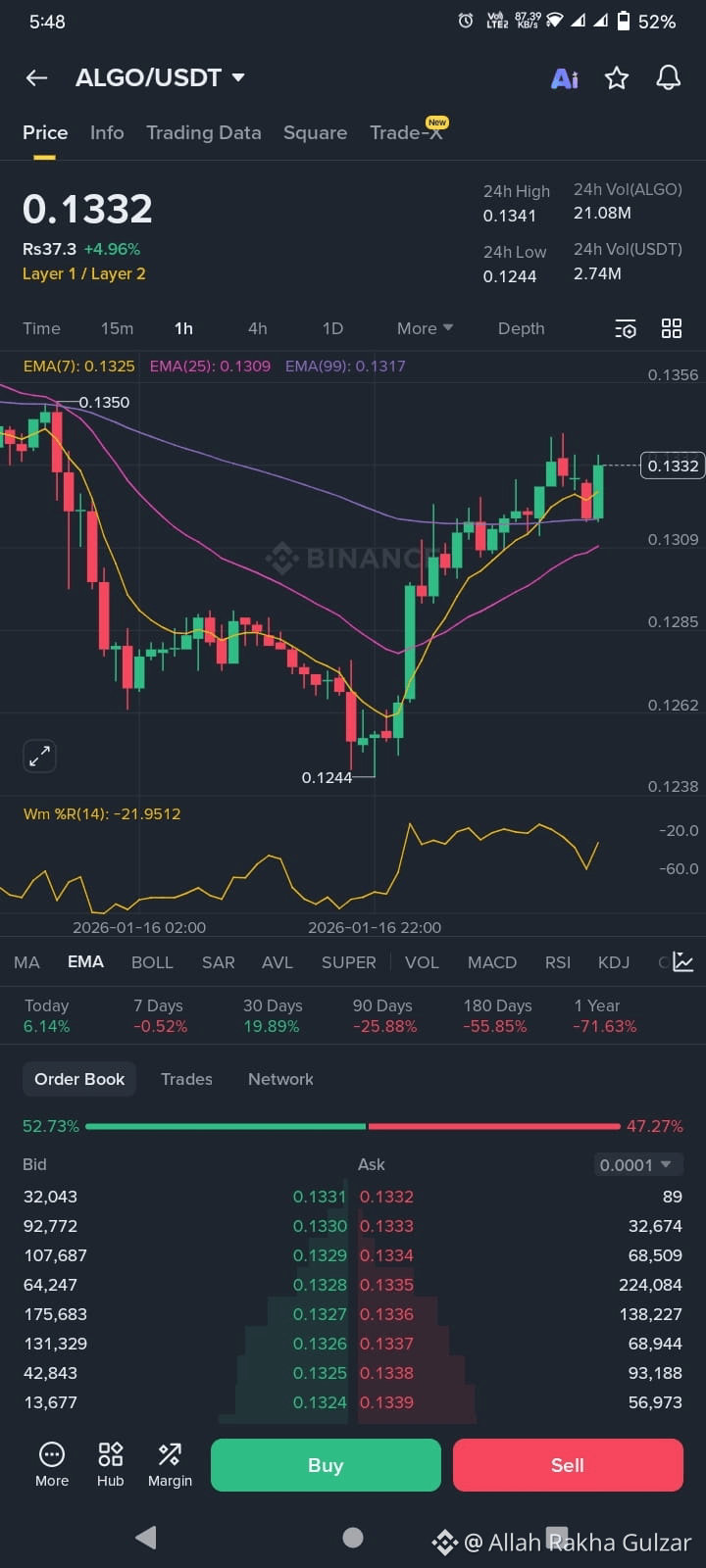
Task: Tap Android back navigation triangle
Action: tap(146, 1537)
